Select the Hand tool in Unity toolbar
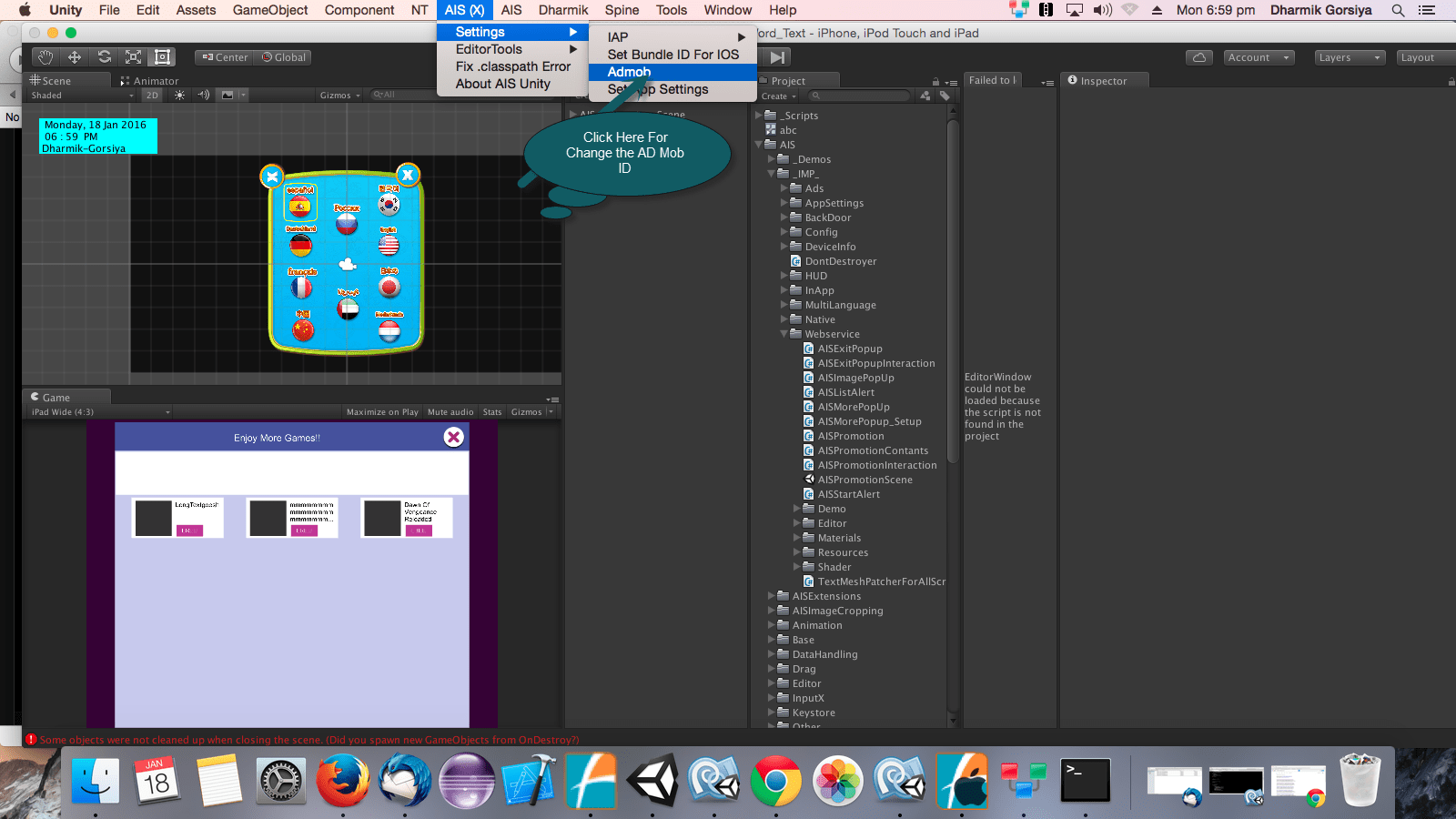Screen dimensions: 1456x819 coord(45,57)
